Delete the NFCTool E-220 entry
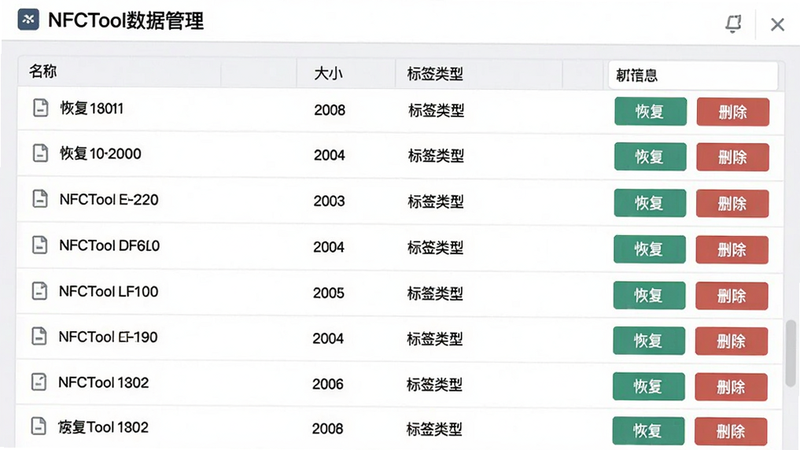 (x=732, y=204)
